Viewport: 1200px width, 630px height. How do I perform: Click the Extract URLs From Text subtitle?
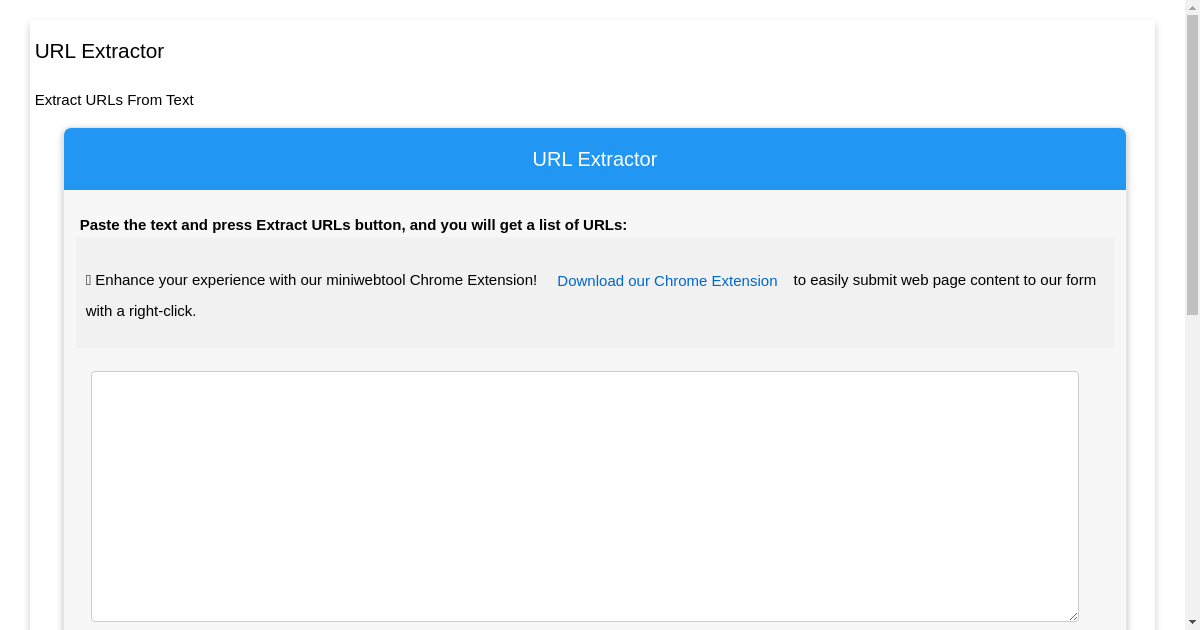point(114,100)
